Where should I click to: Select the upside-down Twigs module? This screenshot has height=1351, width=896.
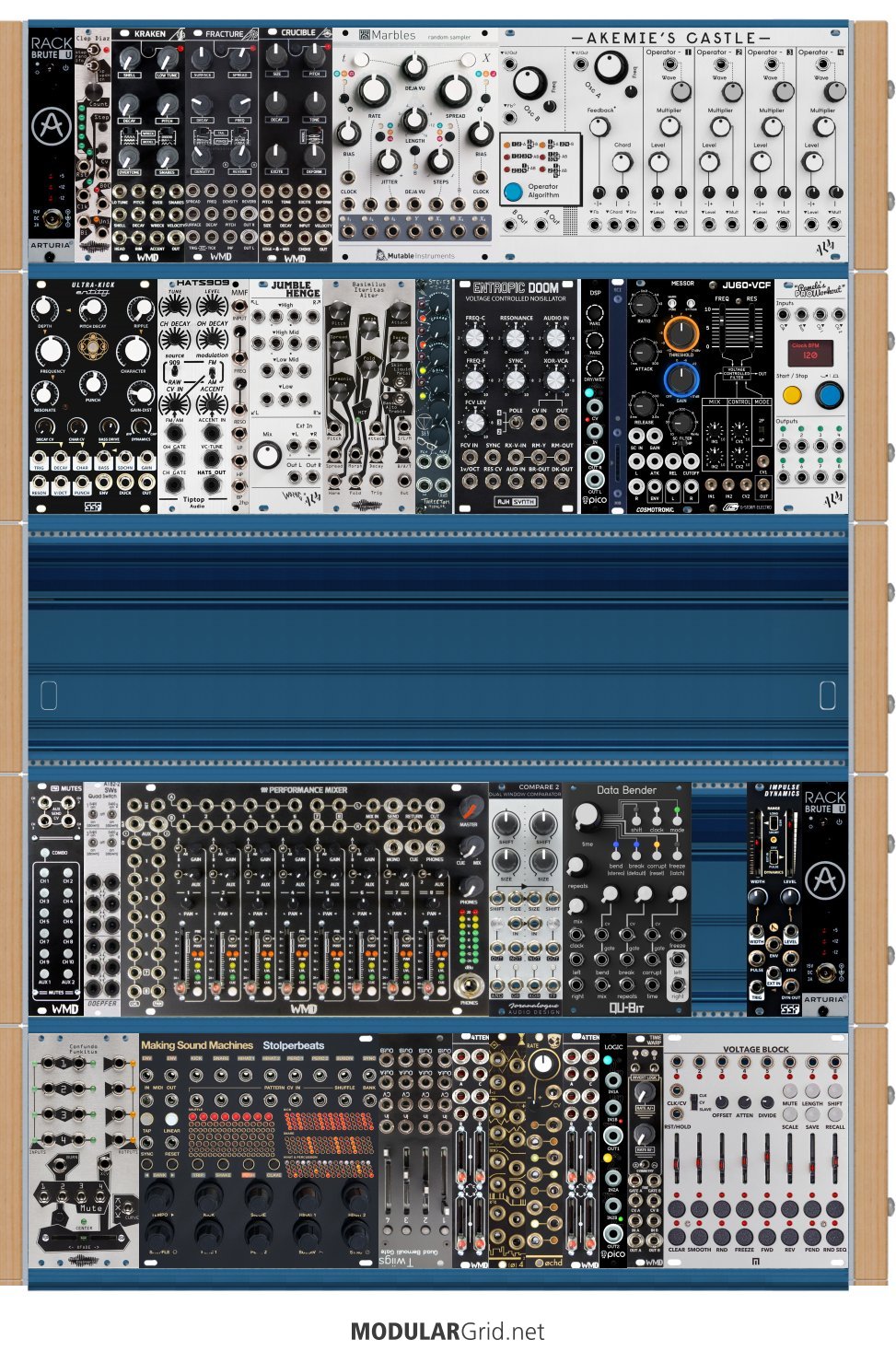point(415,1151)
